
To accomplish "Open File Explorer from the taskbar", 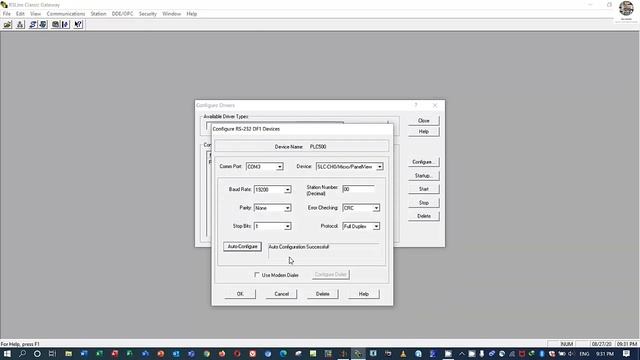I will 68,354.
